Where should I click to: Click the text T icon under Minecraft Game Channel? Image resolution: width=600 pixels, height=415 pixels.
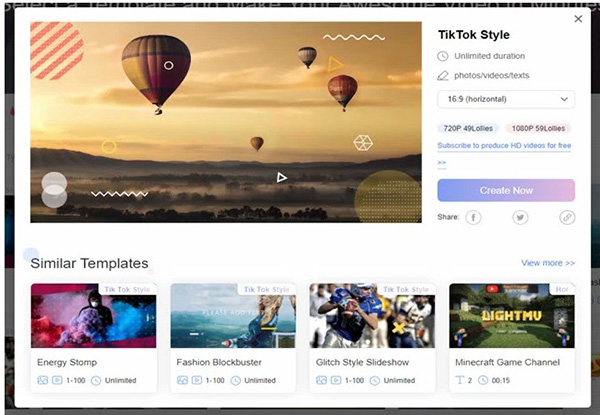pos(460,380)
